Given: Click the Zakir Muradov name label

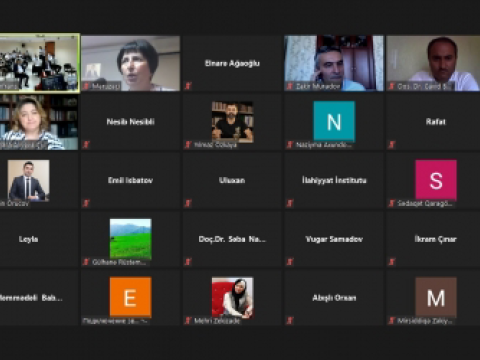Looking at the screenshot, I should tap(318, 86).
